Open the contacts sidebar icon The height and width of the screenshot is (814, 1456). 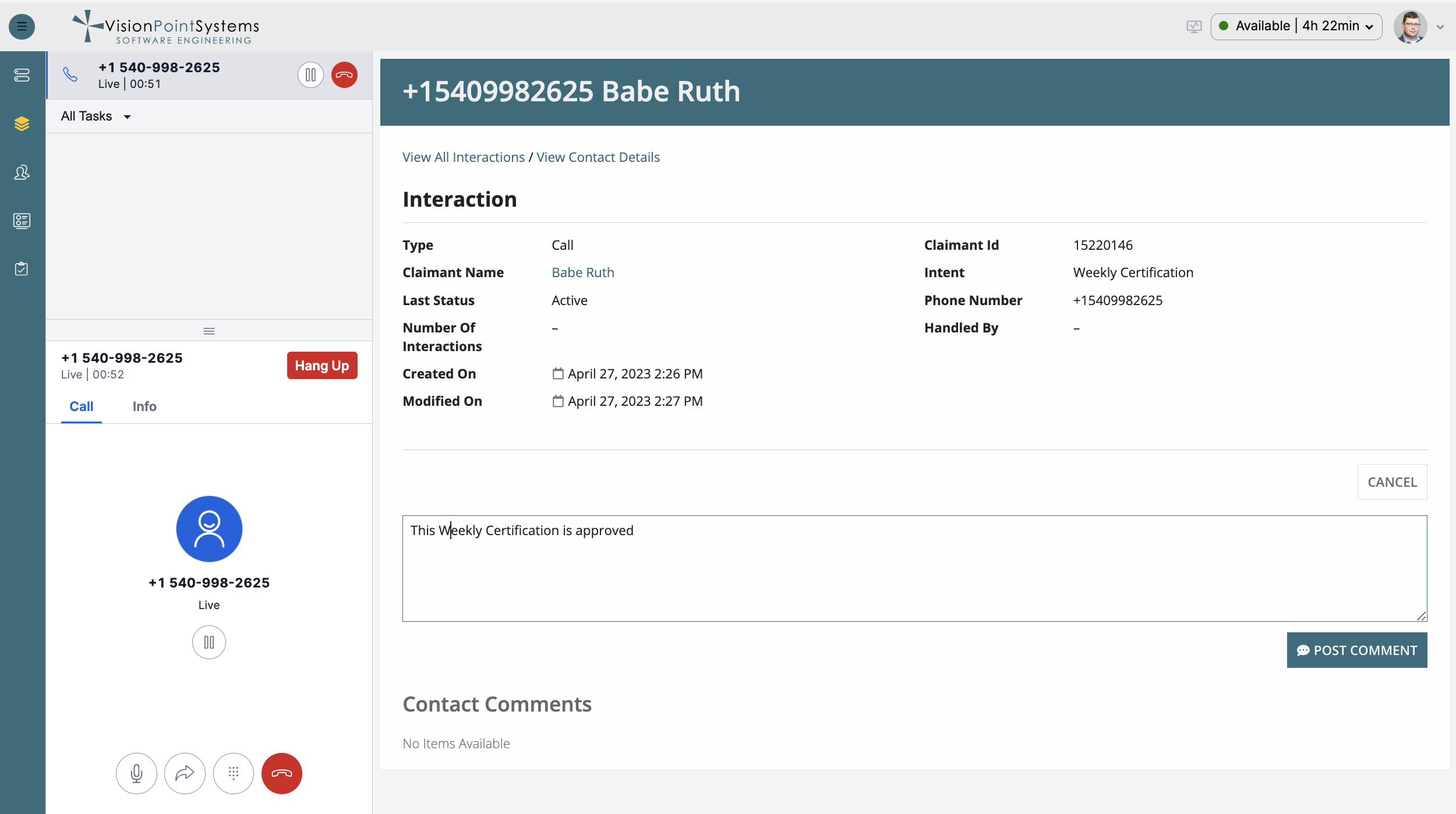coord(22,172)
